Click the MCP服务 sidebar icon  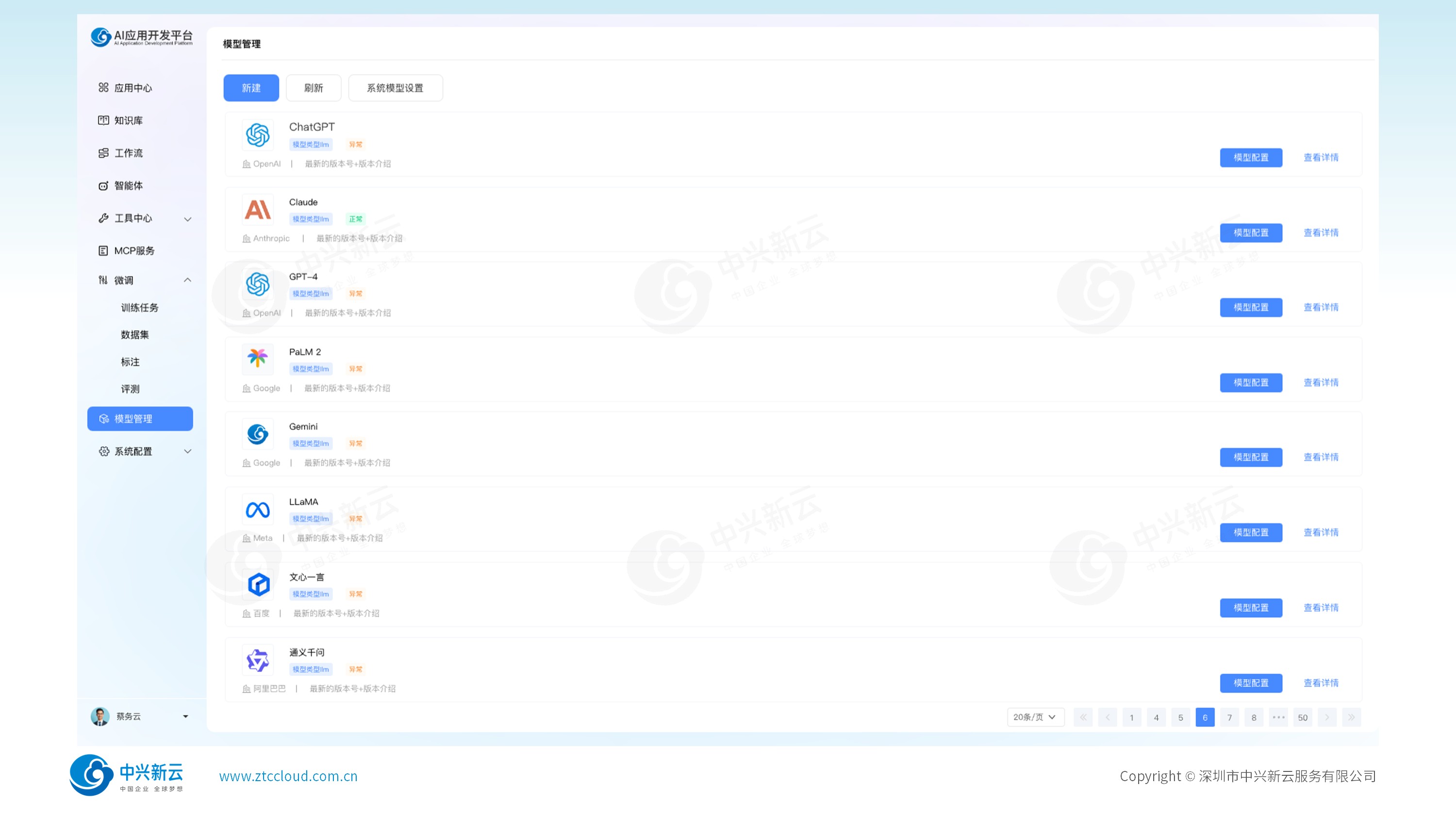[103, 251]
